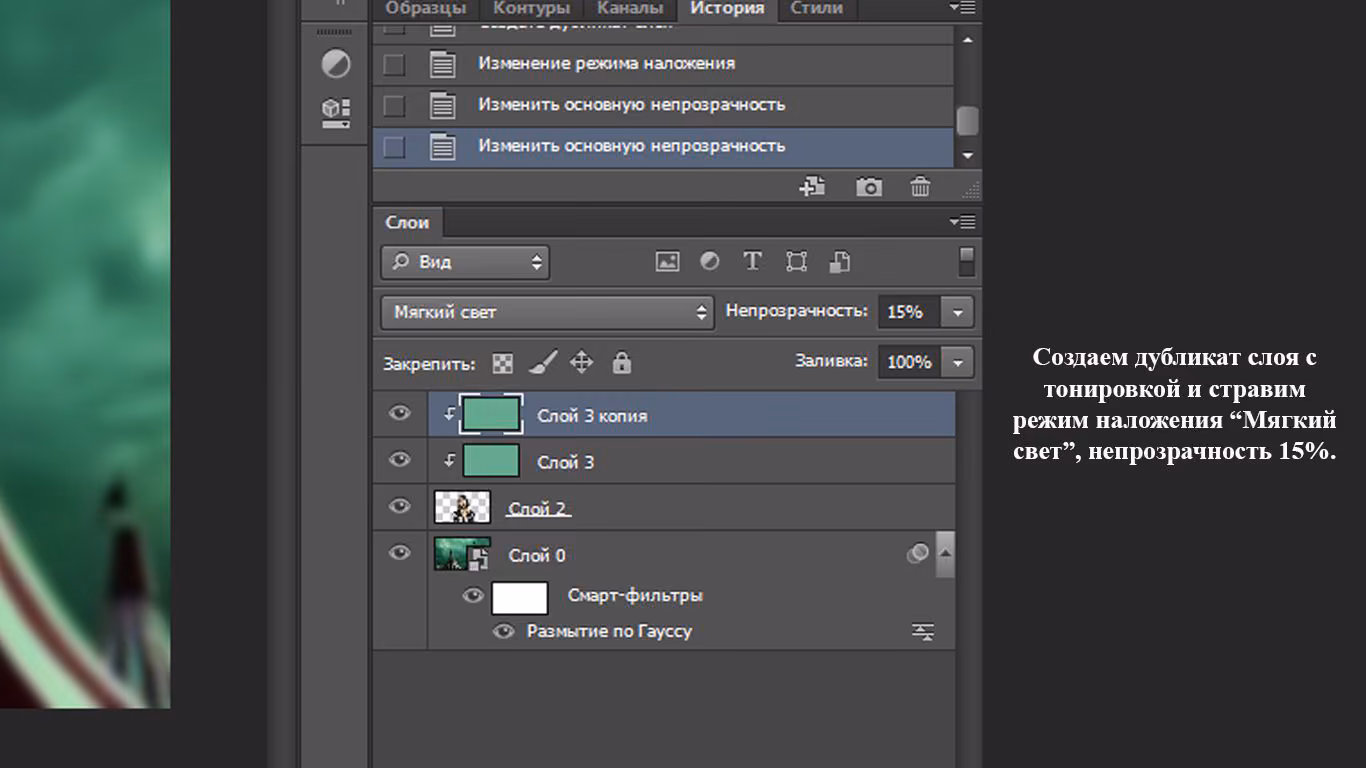The image size is (1366, 768).
Task: Open the Заливка slider dropdown arrow
Action: [958, 362]
